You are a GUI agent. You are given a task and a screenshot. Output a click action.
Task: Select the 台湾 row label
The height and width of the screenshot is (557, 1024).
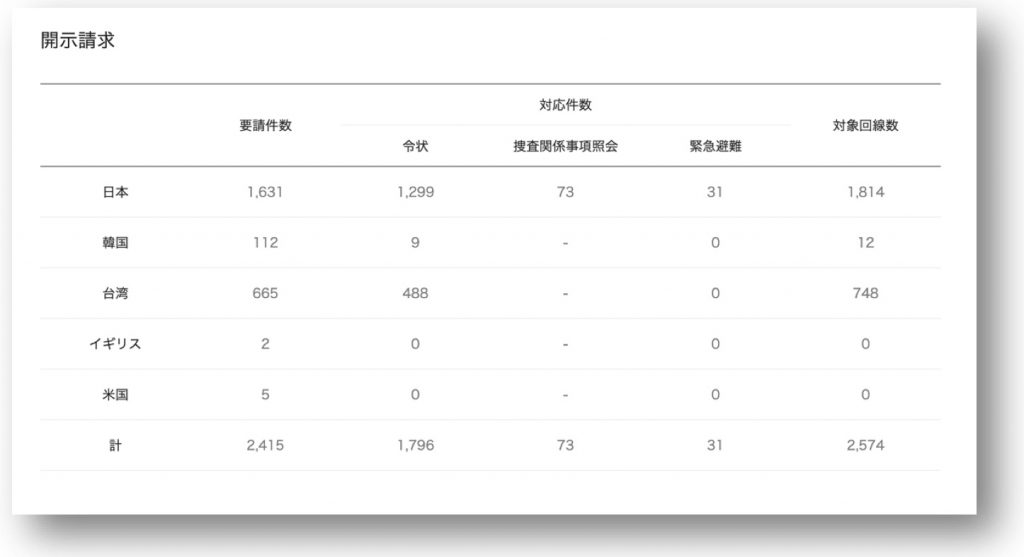(116, 293)
